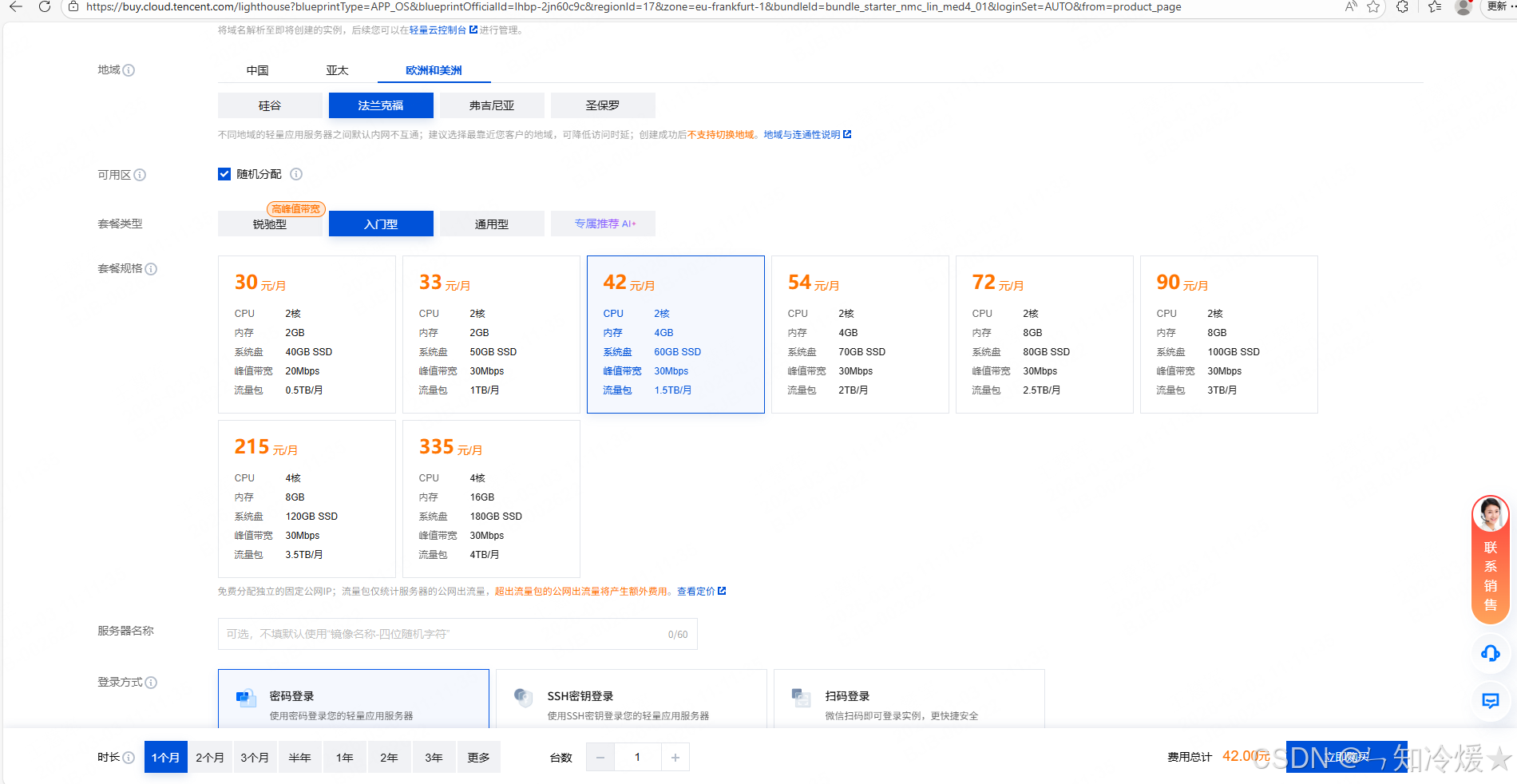The height and width of the screenshot is (784, 1517).
Task: Open the online chat bubble icon
Action: tap(1488, 701)
